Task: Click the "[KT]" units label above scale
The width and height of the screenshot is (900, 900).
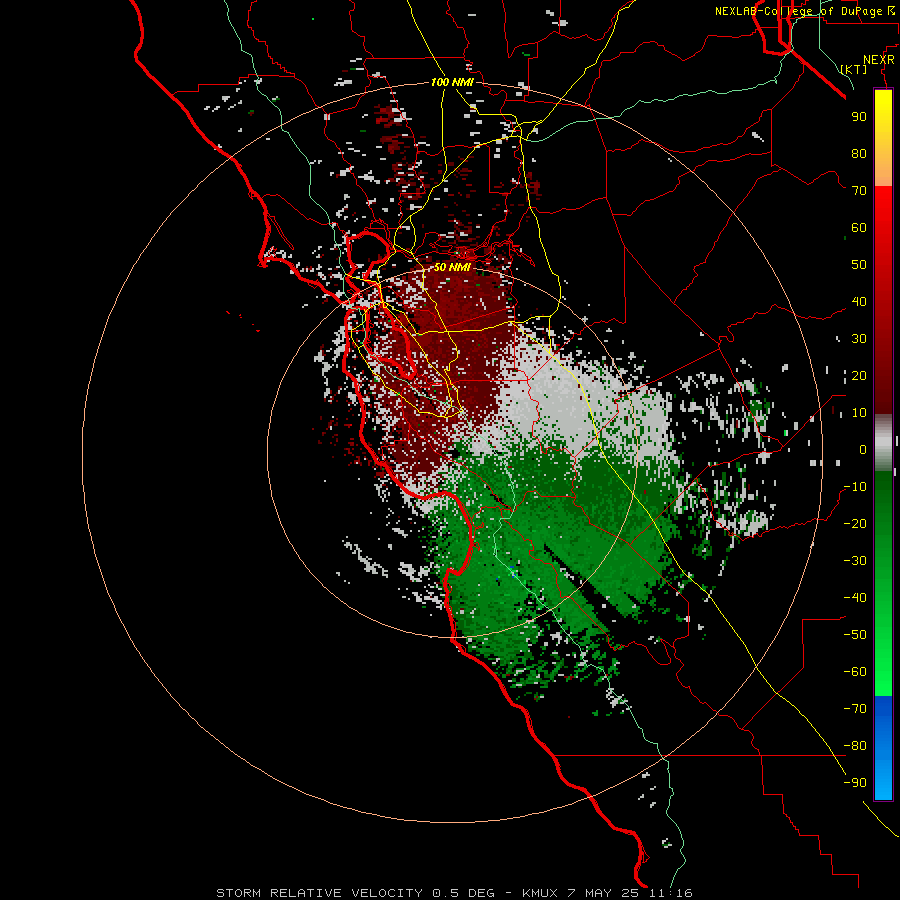Action: point(854,69)
